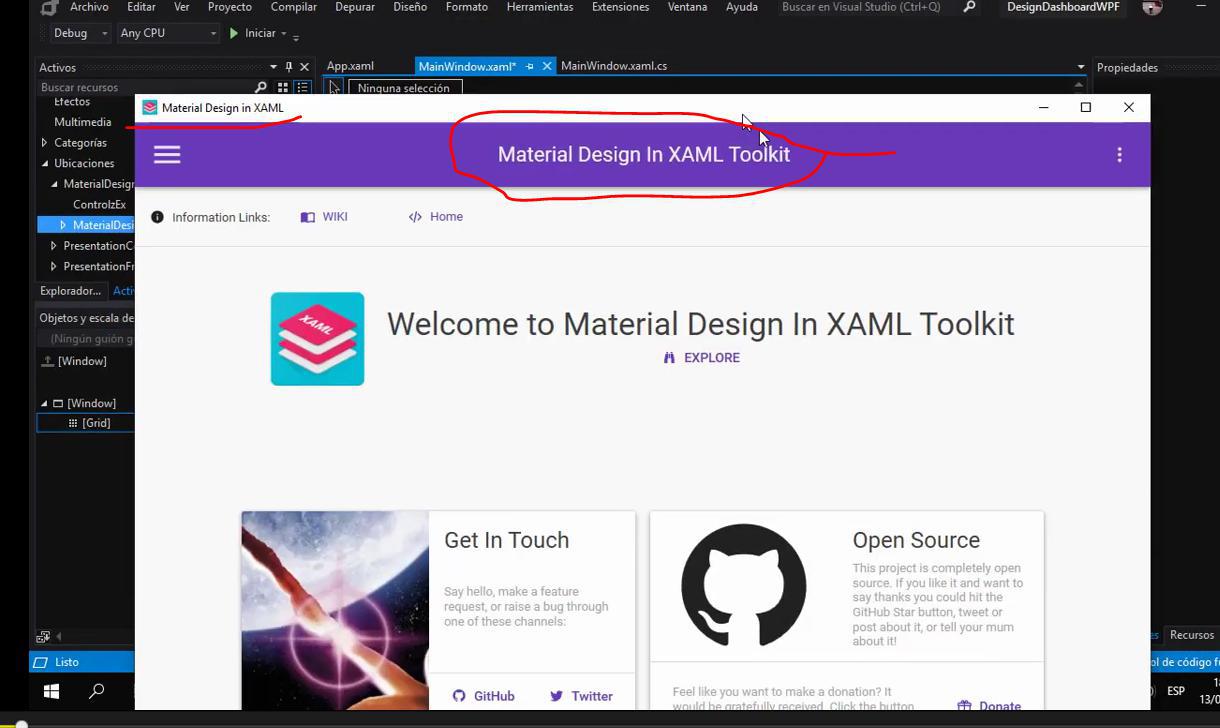This screenshot has width=1220, height=728.
Task: Open Windows taskbar search
Action: [x=97, y=691]
